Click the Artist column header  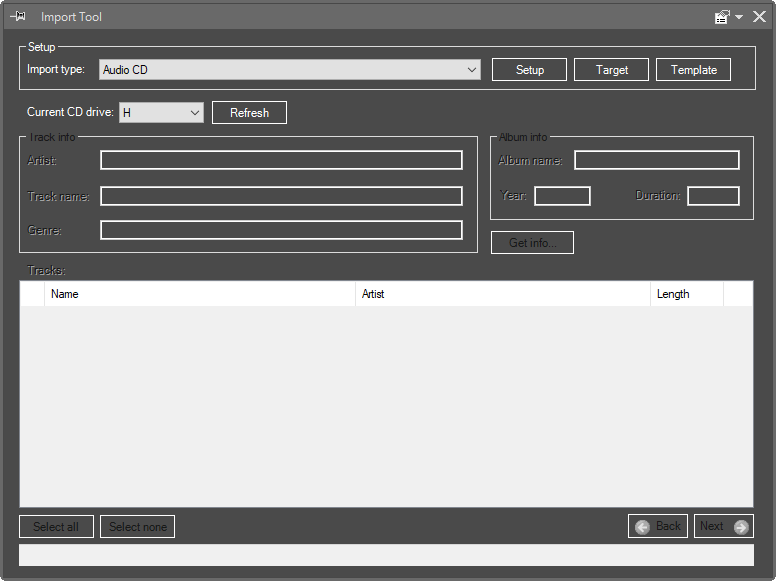[502, 294]
